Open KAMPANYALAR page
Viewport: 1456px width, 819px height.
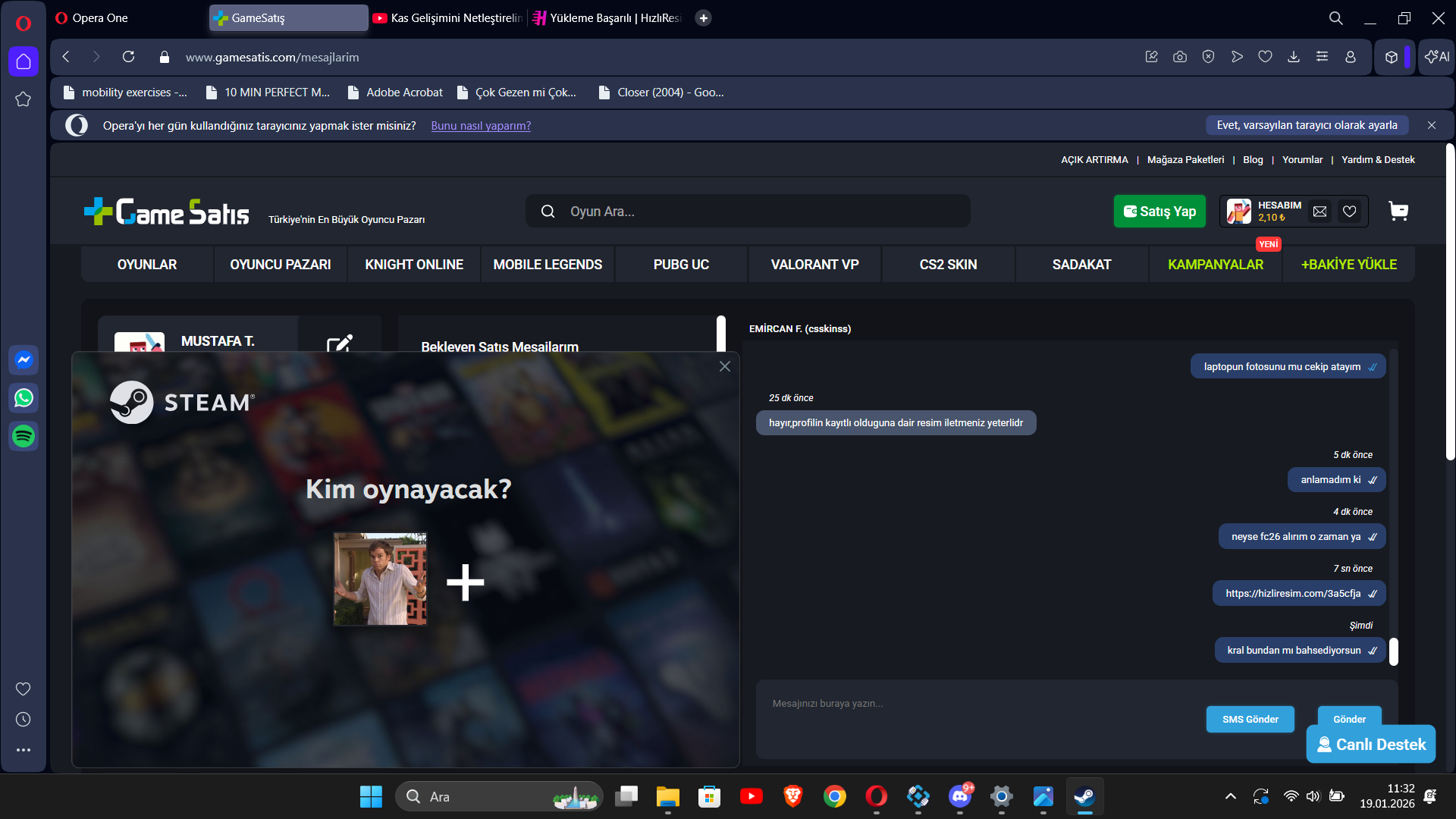coord(1216,265)
